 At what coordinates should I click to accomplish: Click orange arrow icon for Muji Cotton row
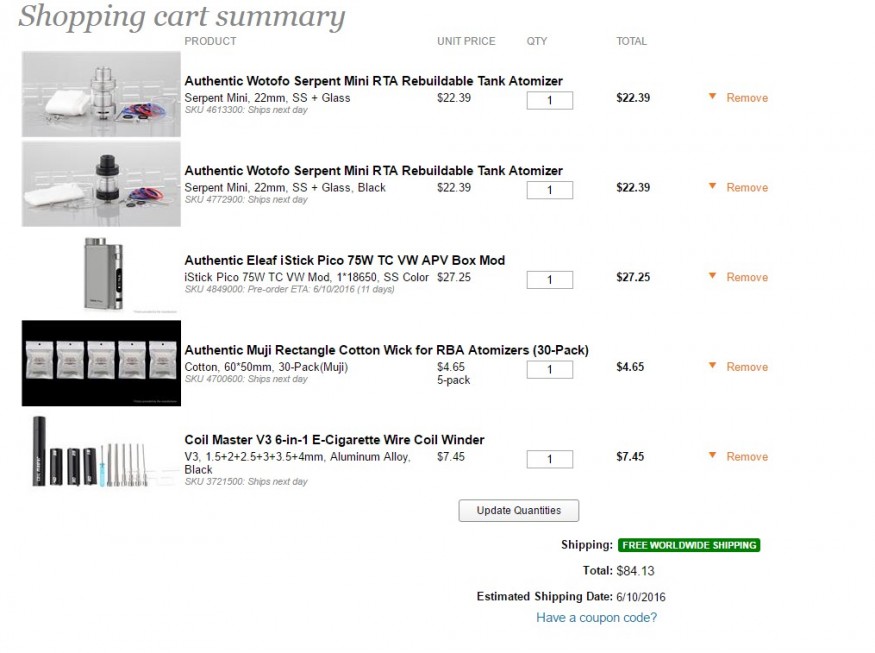(x=712, y=366)
